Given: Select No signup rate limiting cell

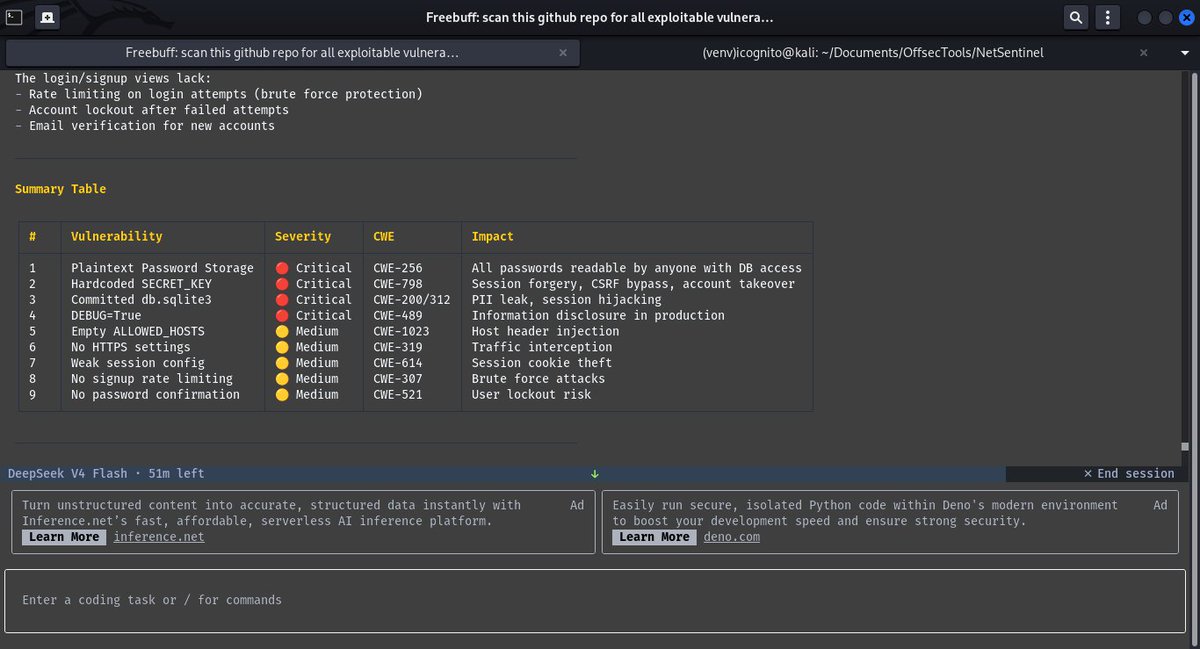Looking at the screenshot, I should click(x=152, y=379).
